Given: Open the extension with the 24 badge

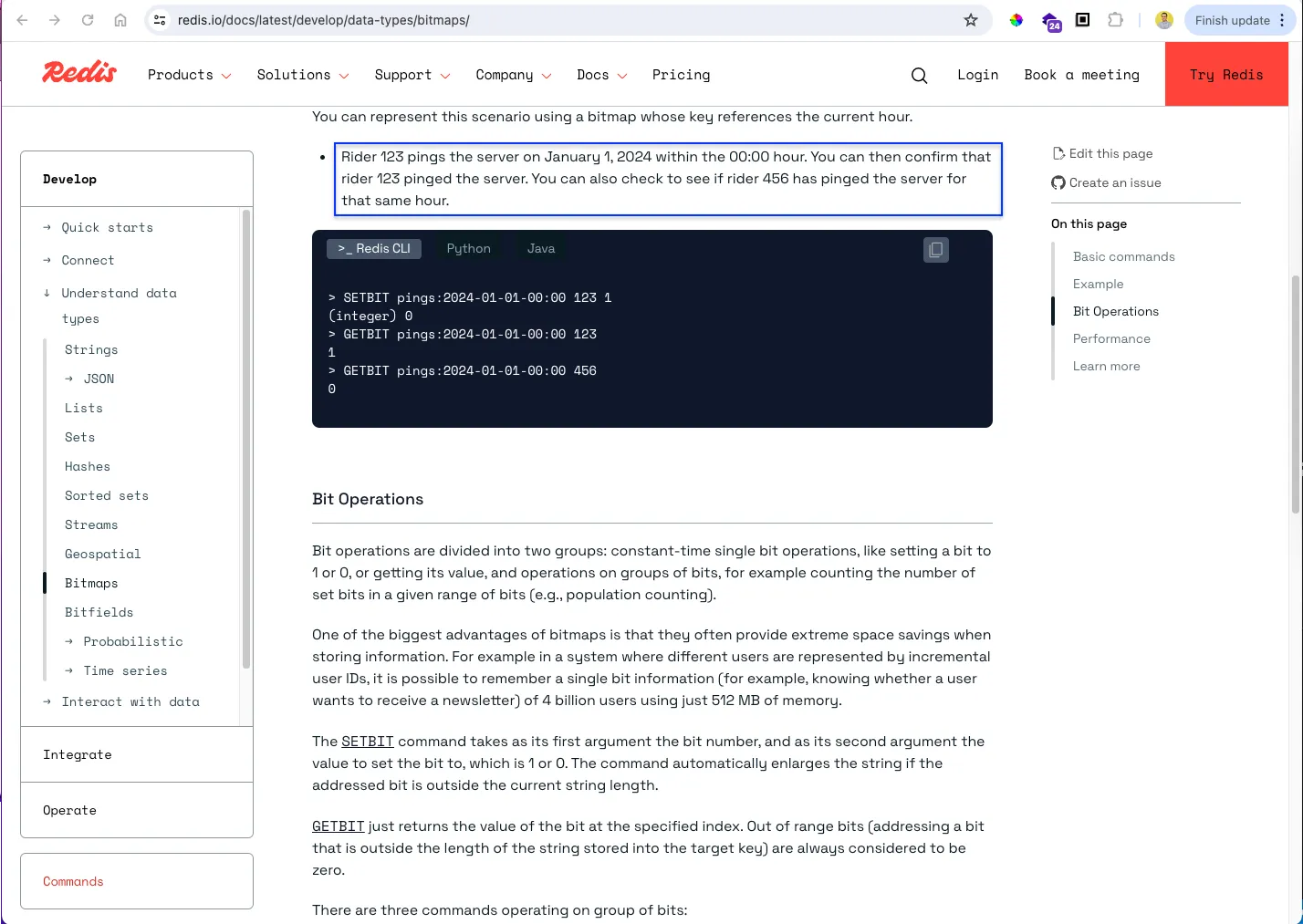Looking at the screenshot, I should 1050,21.
